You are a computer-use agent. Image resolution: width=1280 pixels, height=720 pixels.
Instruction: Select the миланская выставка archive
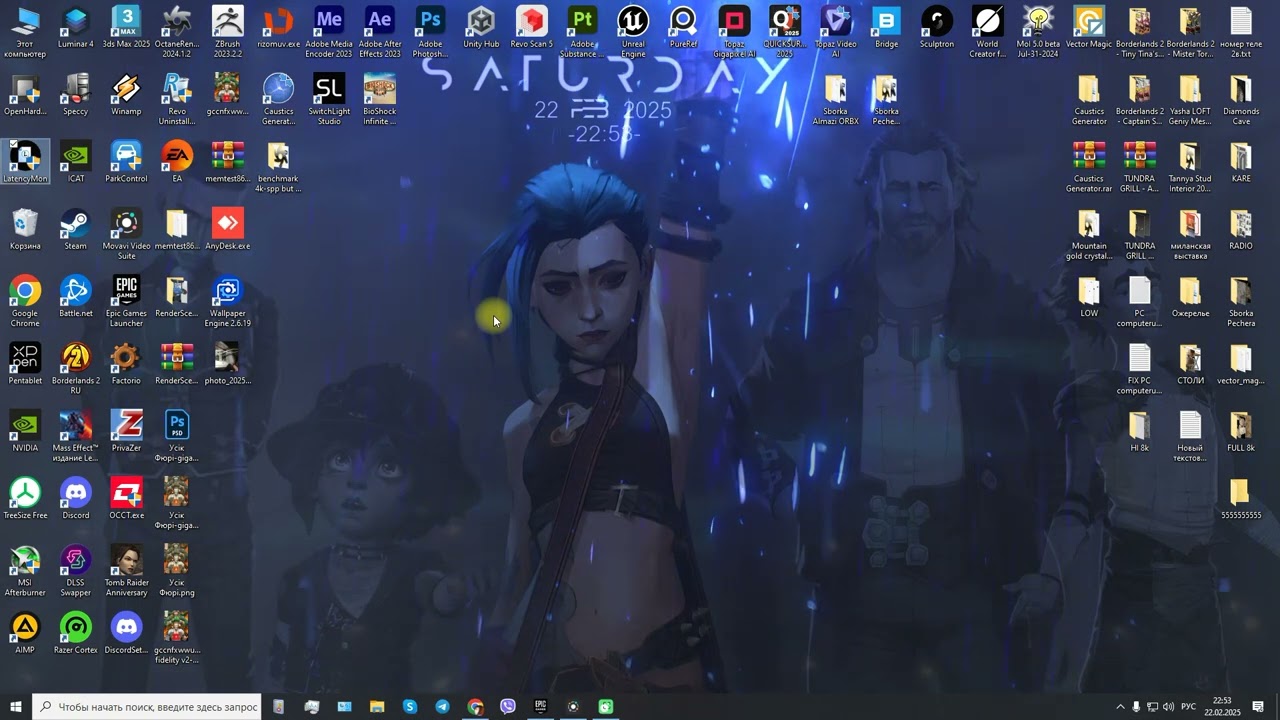click(1190, 234)
